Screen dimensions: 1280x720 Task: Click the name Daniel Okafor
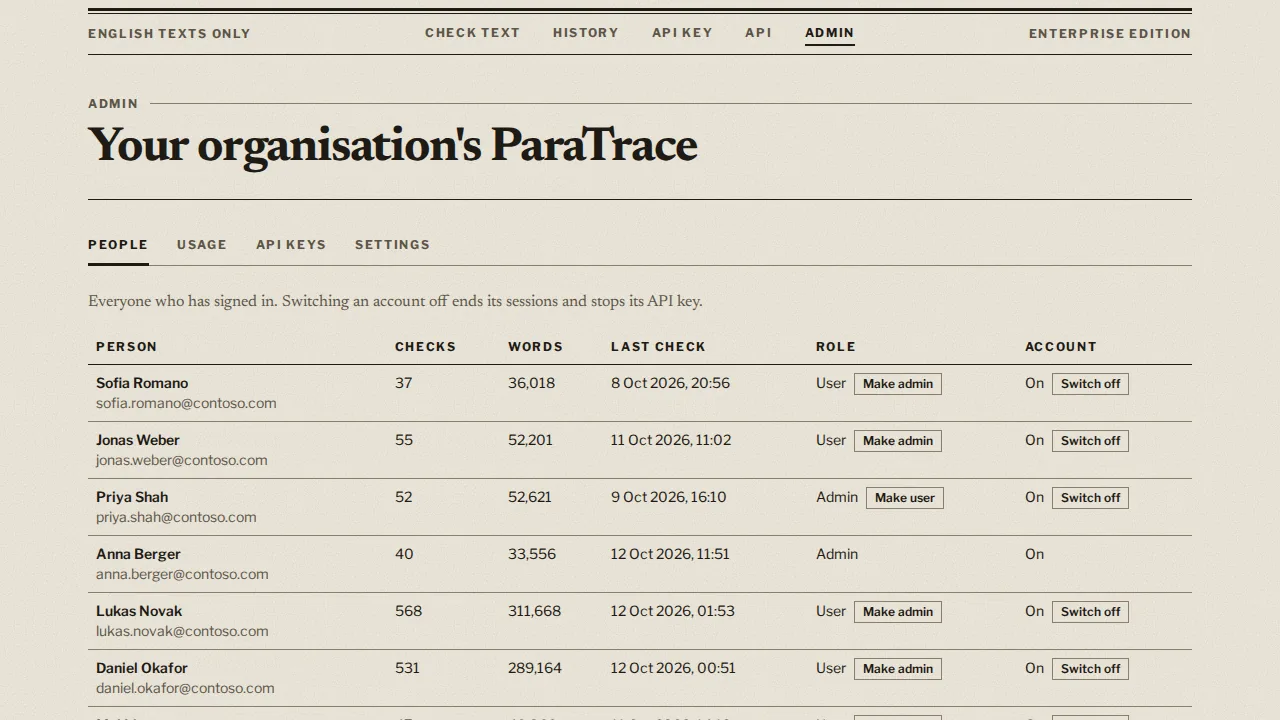tap(142, 668)
